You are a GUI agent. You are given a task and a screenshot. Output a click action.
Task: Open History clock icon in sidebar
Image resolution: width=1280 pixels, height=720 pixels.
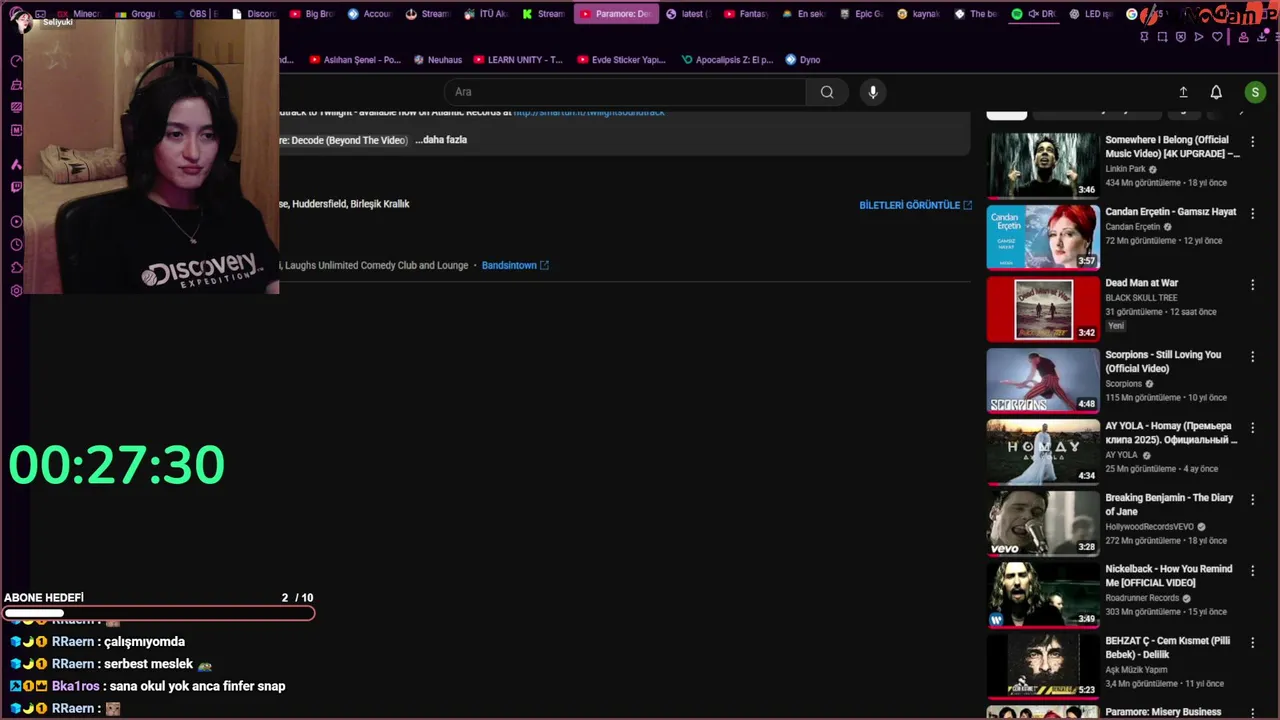pos(16,245)
